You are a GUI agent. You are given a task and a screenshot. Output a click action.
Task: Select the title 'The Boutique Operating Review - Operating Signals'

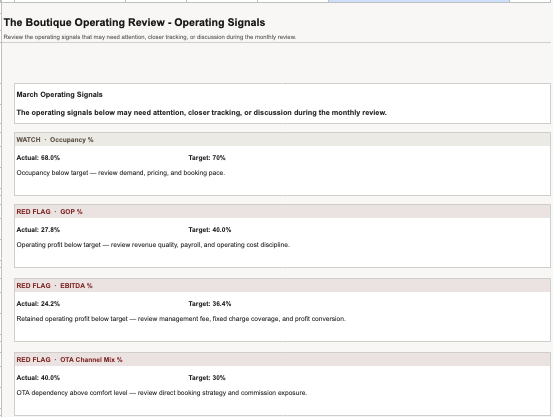(134, 22)
